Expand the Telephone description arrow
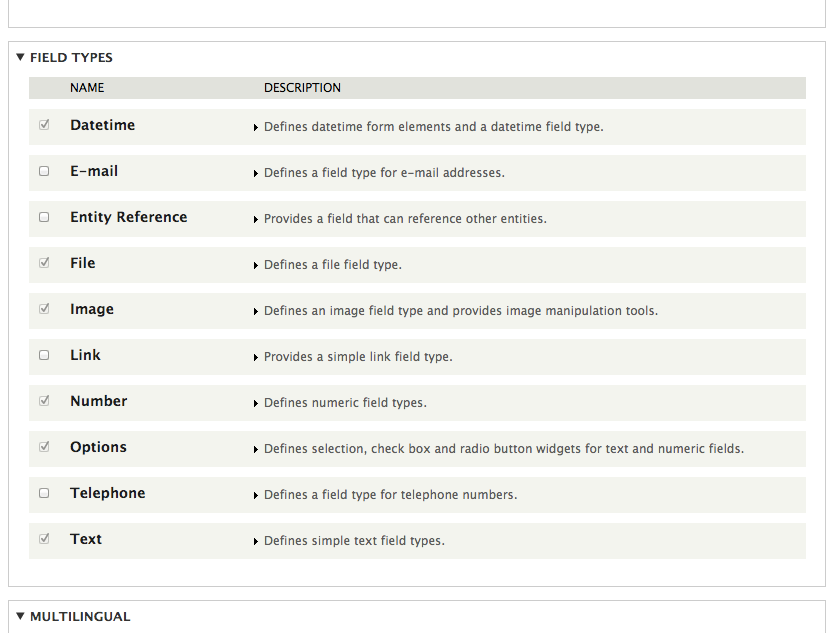Screen dimensions: 831x633 [x=257, y=494]
